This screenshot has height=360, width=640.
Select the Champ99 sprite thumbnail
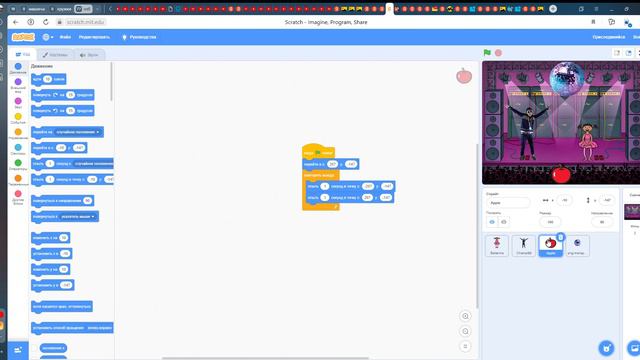pyautogui.click(x=524, y=245)
